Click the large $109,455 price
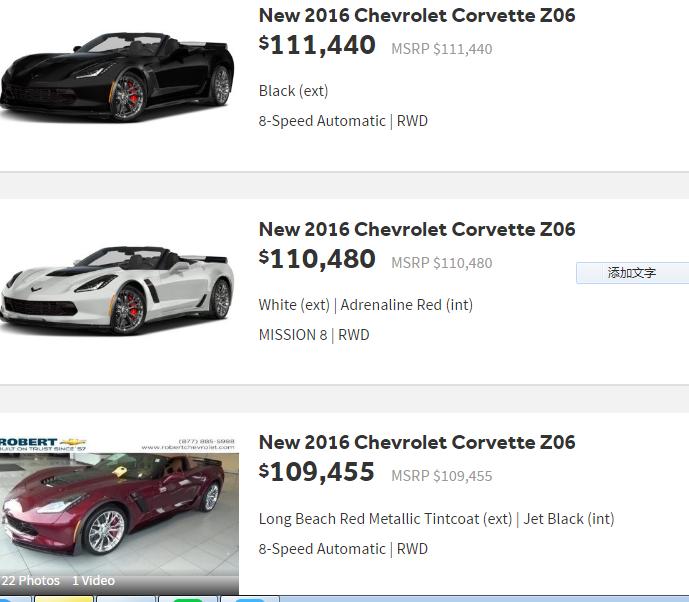The width and height of the screenshot is (689, 602). 317,472
